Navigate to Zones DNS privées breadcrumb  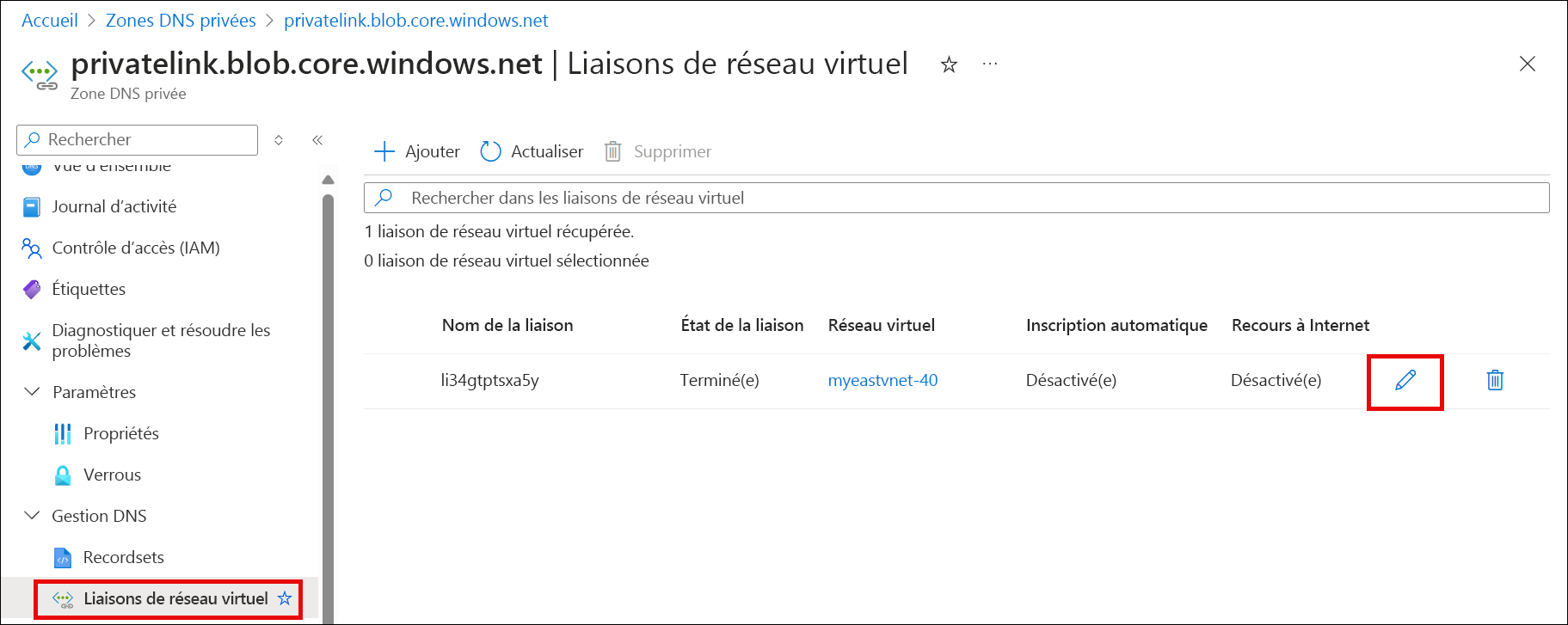coord(181,20)
